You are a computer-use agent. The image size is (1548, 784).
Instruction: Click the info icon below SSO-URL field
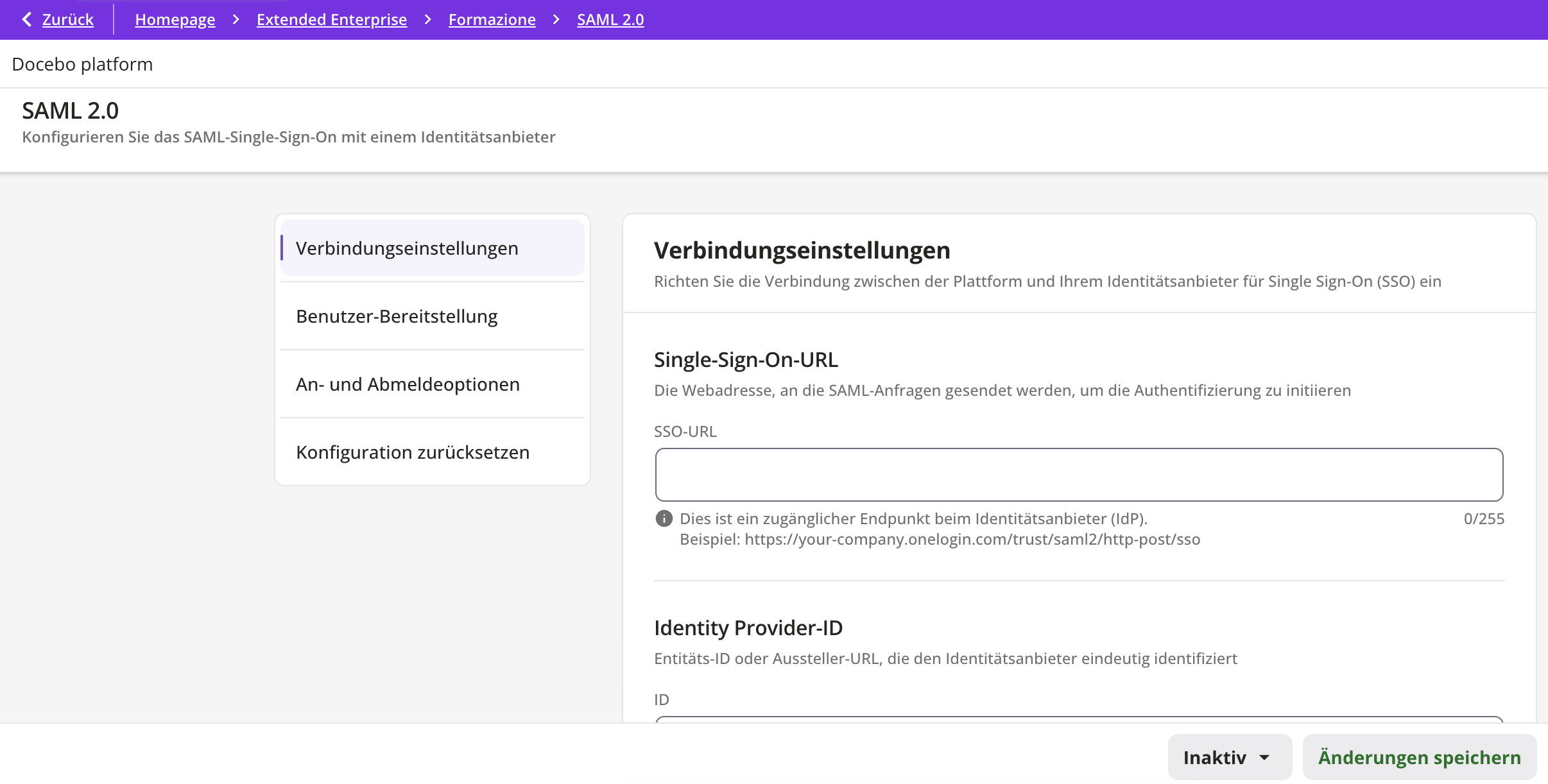click(664, 518)
